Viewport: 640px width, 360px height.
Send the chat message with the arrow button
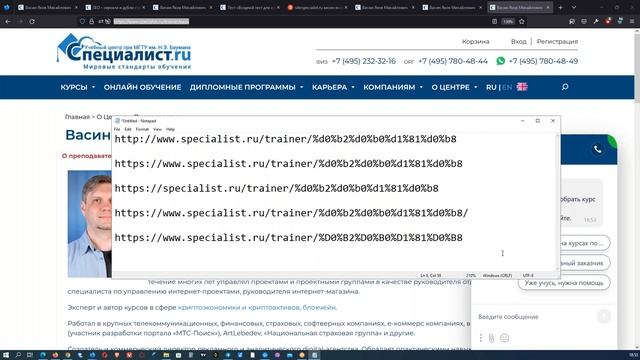604,316
